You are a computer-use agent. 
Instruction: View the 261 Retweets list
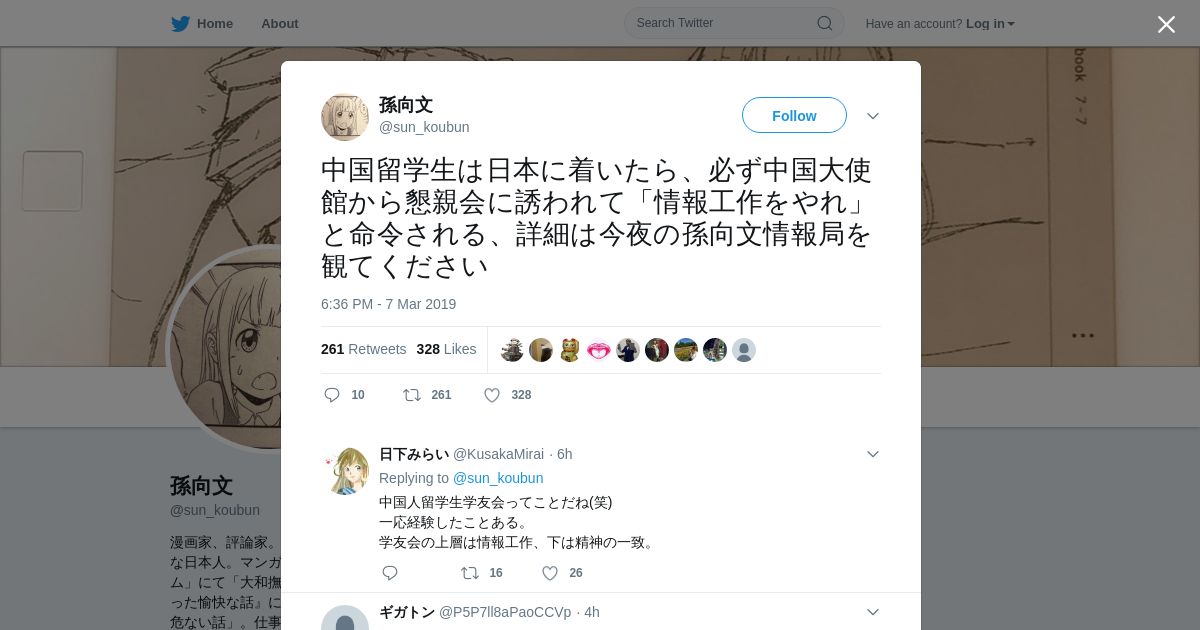(x=363, y=349)
